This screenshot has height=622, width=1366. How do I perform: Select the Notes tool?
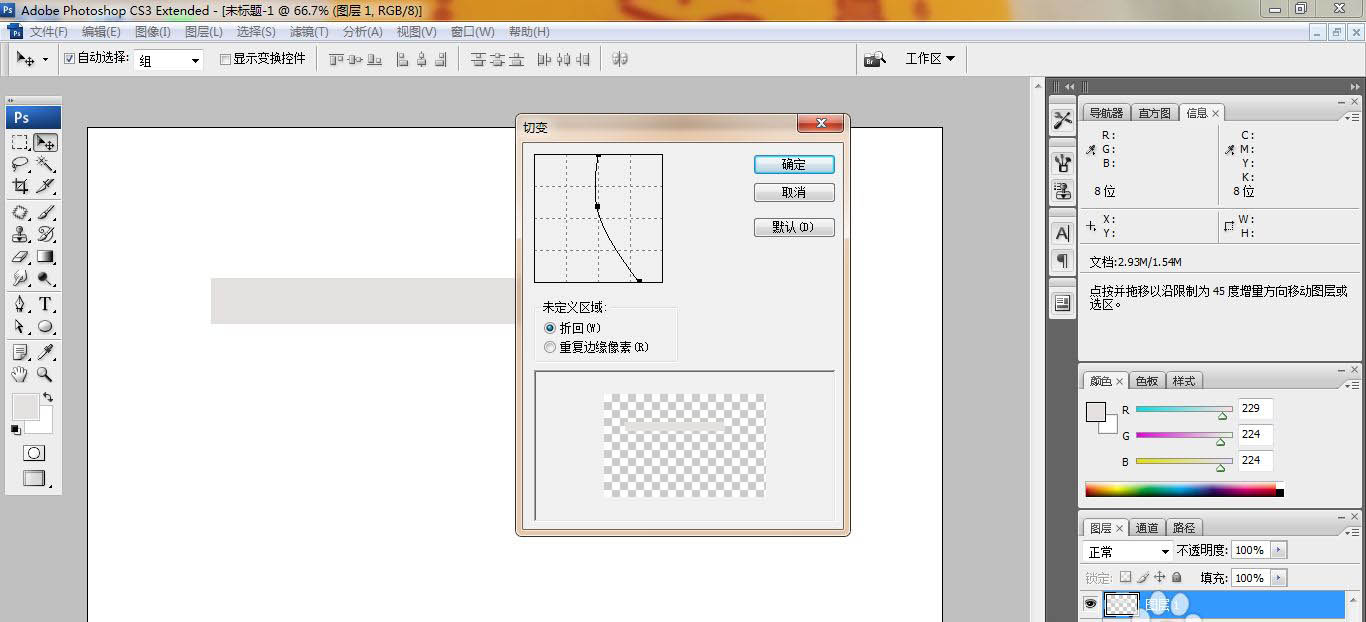click(x=20, y=352)
